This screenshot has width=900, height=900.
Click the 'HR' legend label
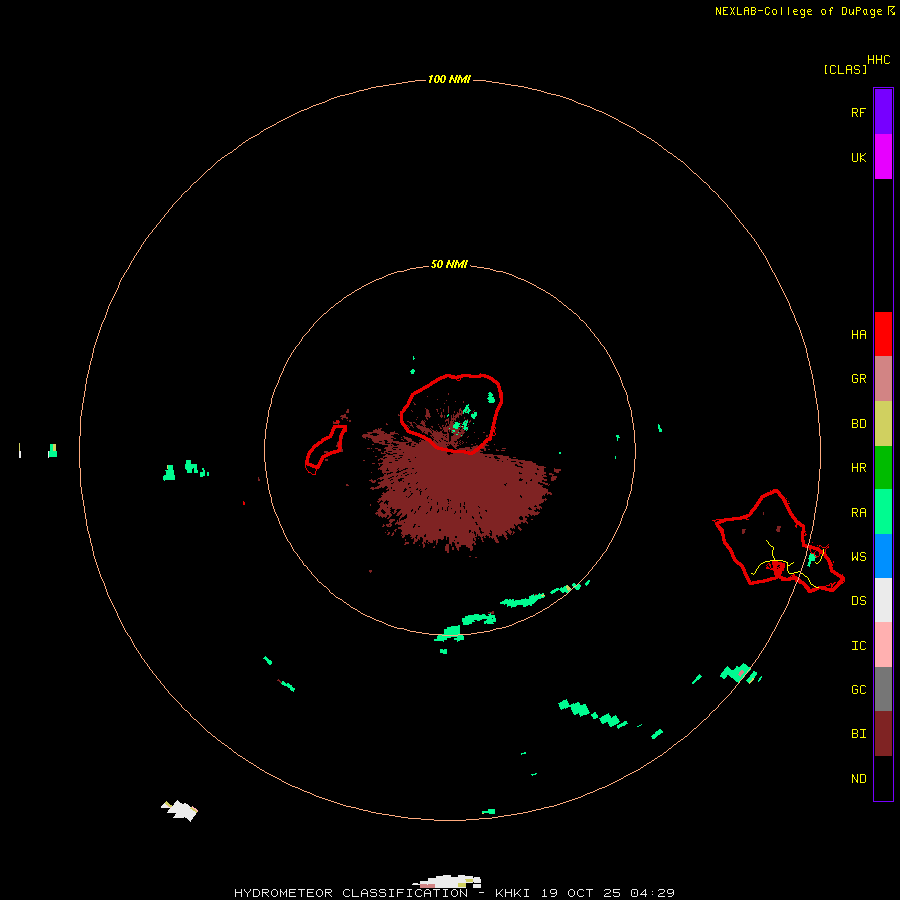(858, 468)
